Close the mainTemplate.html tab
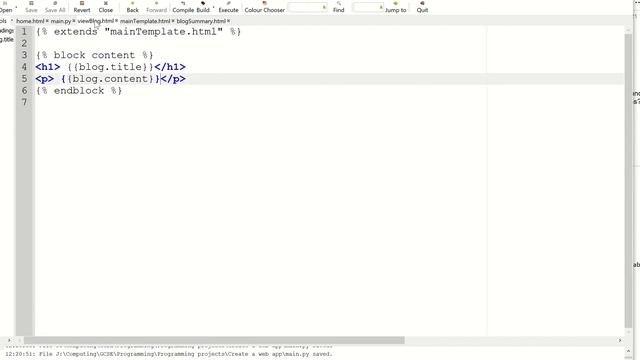640x360 pixels. pos(173,21)
